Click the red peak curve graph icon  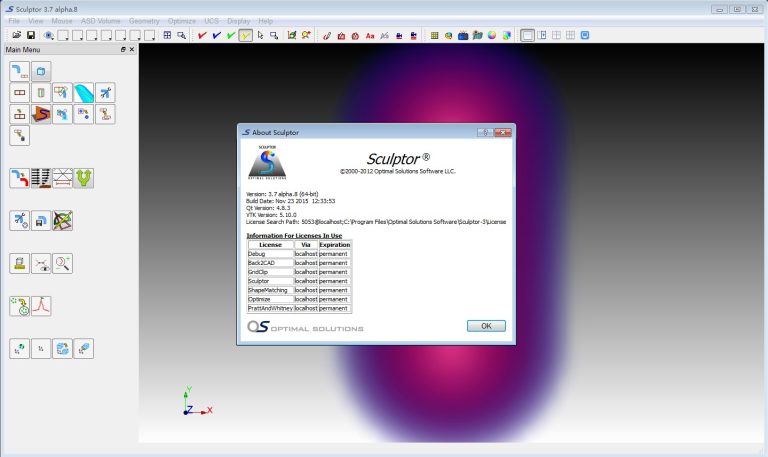click(41, 306)
